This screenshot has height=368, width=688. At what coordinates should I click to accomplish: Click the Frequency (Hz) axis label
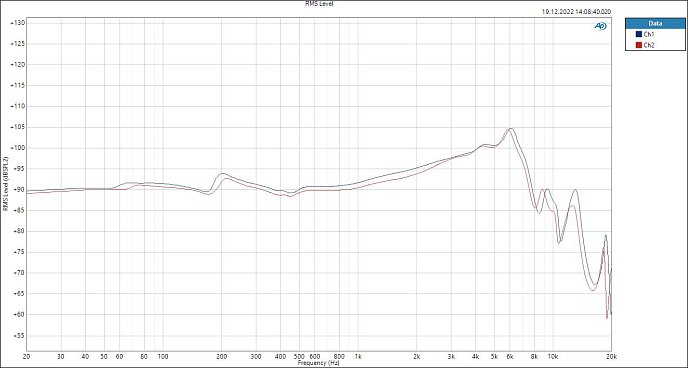point(318,363)
